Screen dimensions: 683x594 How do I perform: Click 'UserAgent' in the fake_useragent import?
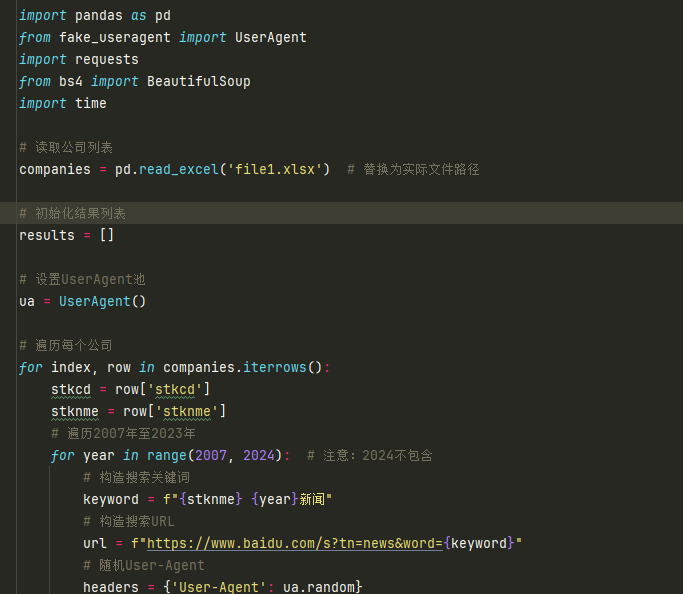pos(270,37)
